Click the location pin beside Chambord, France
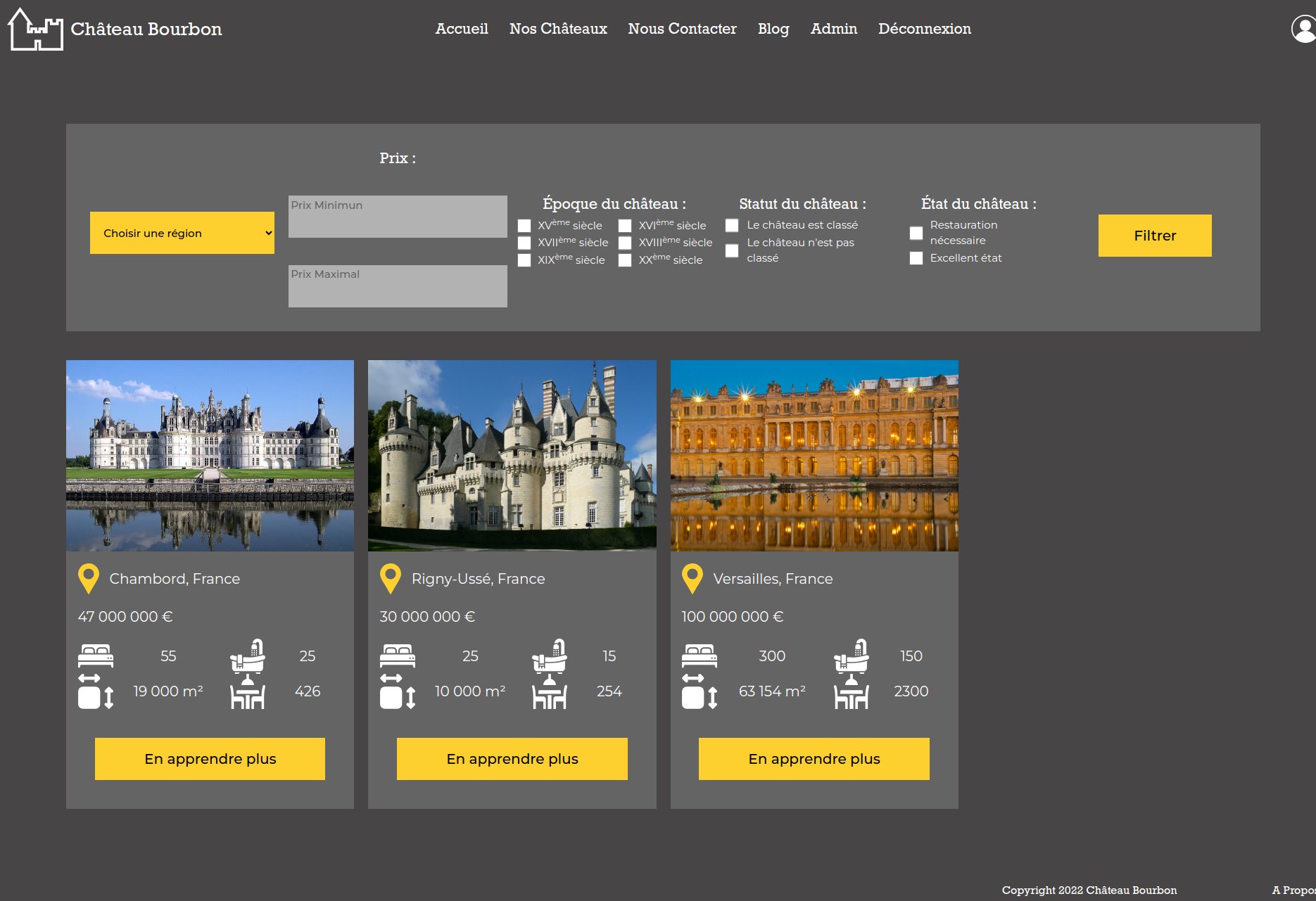Screen dimensions: 1316x901 point(89,579)
